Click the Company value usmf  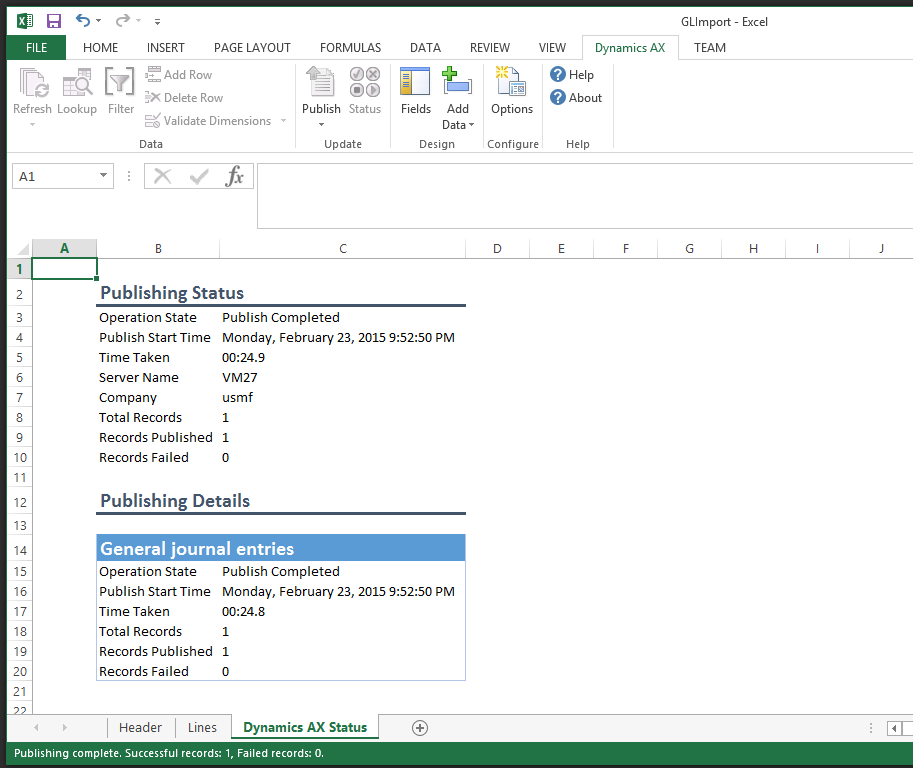click(x=238, y=397)
